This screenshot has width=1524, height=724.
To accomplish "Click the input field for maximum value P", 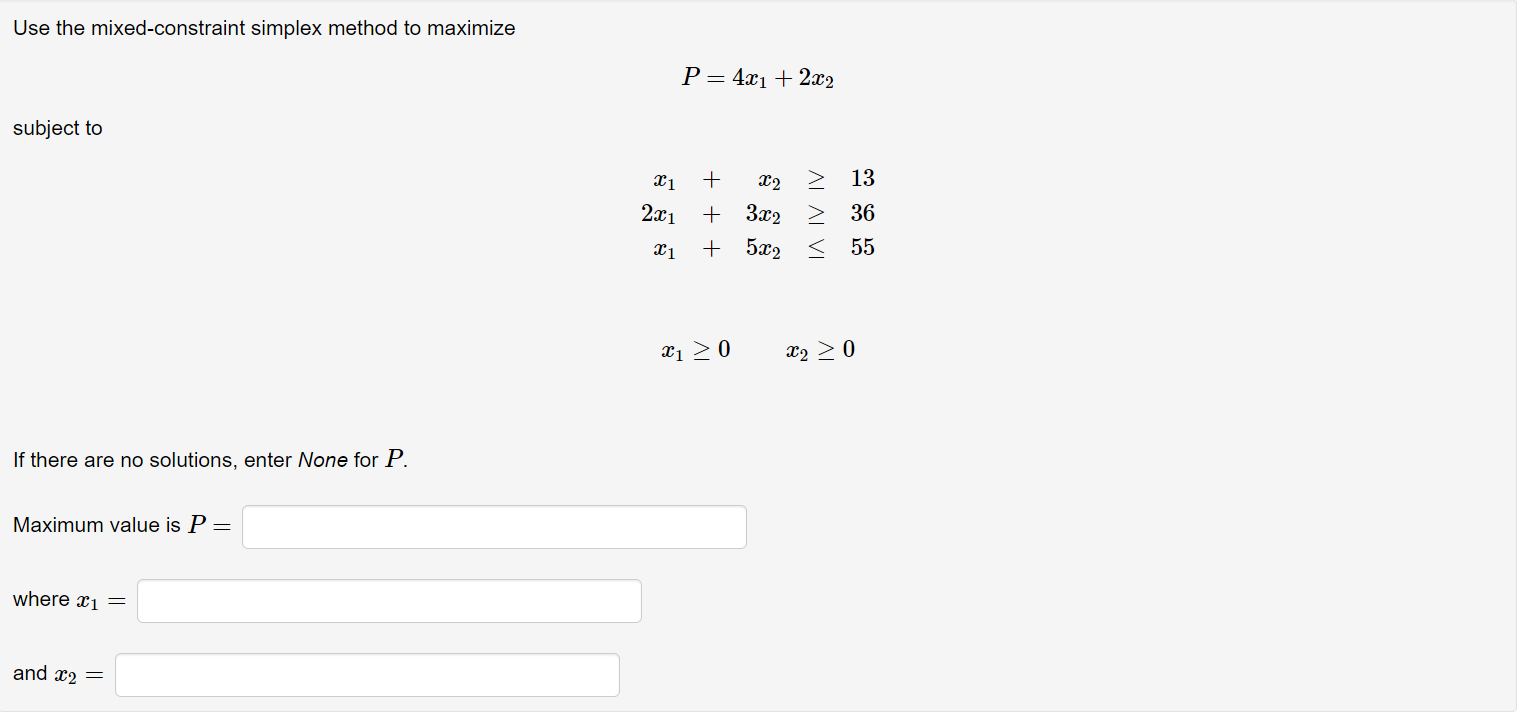I will coord(494,527).
